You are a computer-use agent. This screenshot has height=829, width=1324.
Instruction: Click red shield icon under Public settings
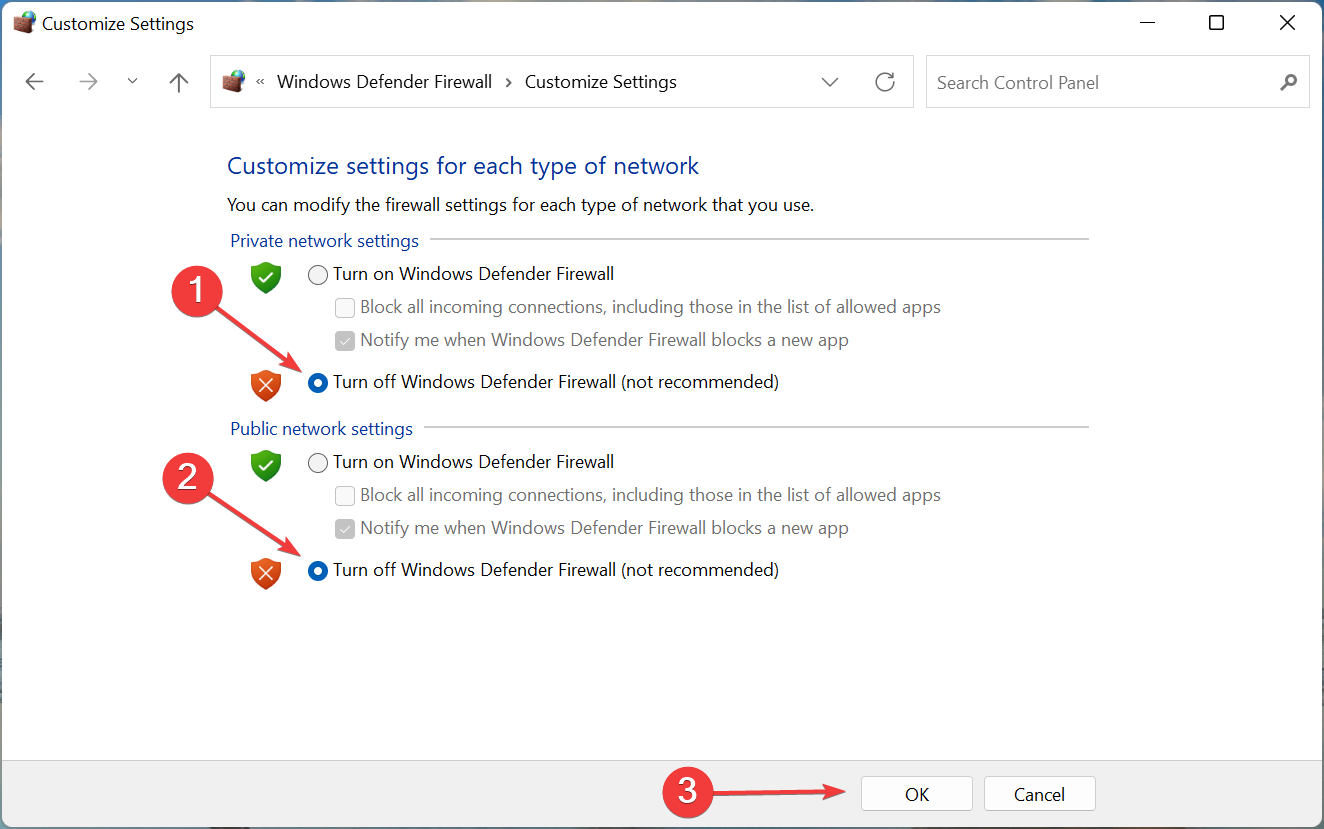(265, 573)
